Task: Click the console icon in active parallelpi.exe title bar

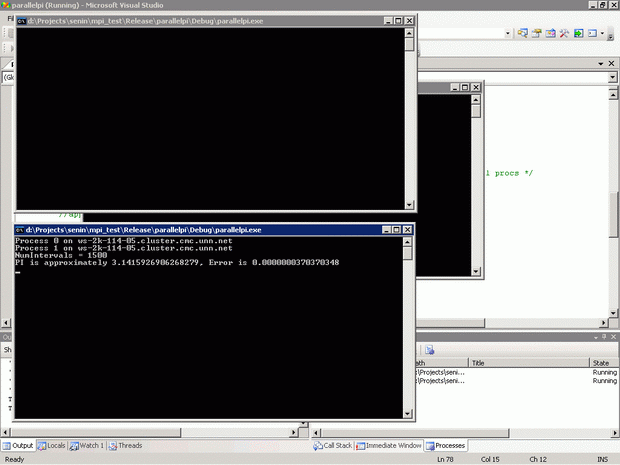Action: point(20,229)
